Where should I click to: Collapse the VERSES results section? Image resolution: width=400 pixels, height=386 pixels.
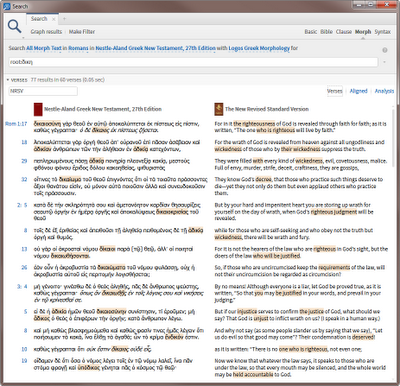click(8, 80)
